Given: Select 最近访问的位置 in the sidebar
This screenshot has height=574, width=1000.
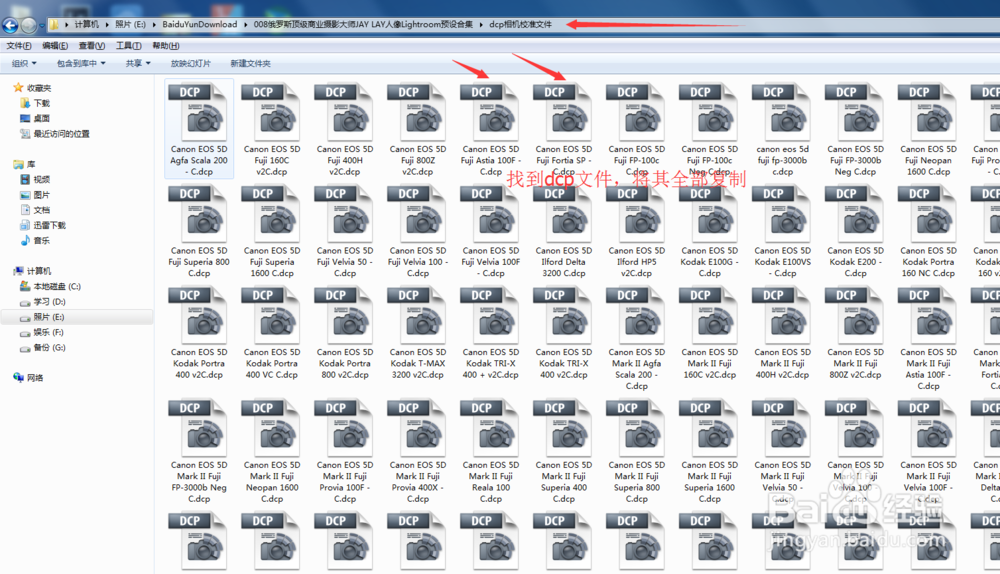Looking at the screenshot, I should [61, 134].
